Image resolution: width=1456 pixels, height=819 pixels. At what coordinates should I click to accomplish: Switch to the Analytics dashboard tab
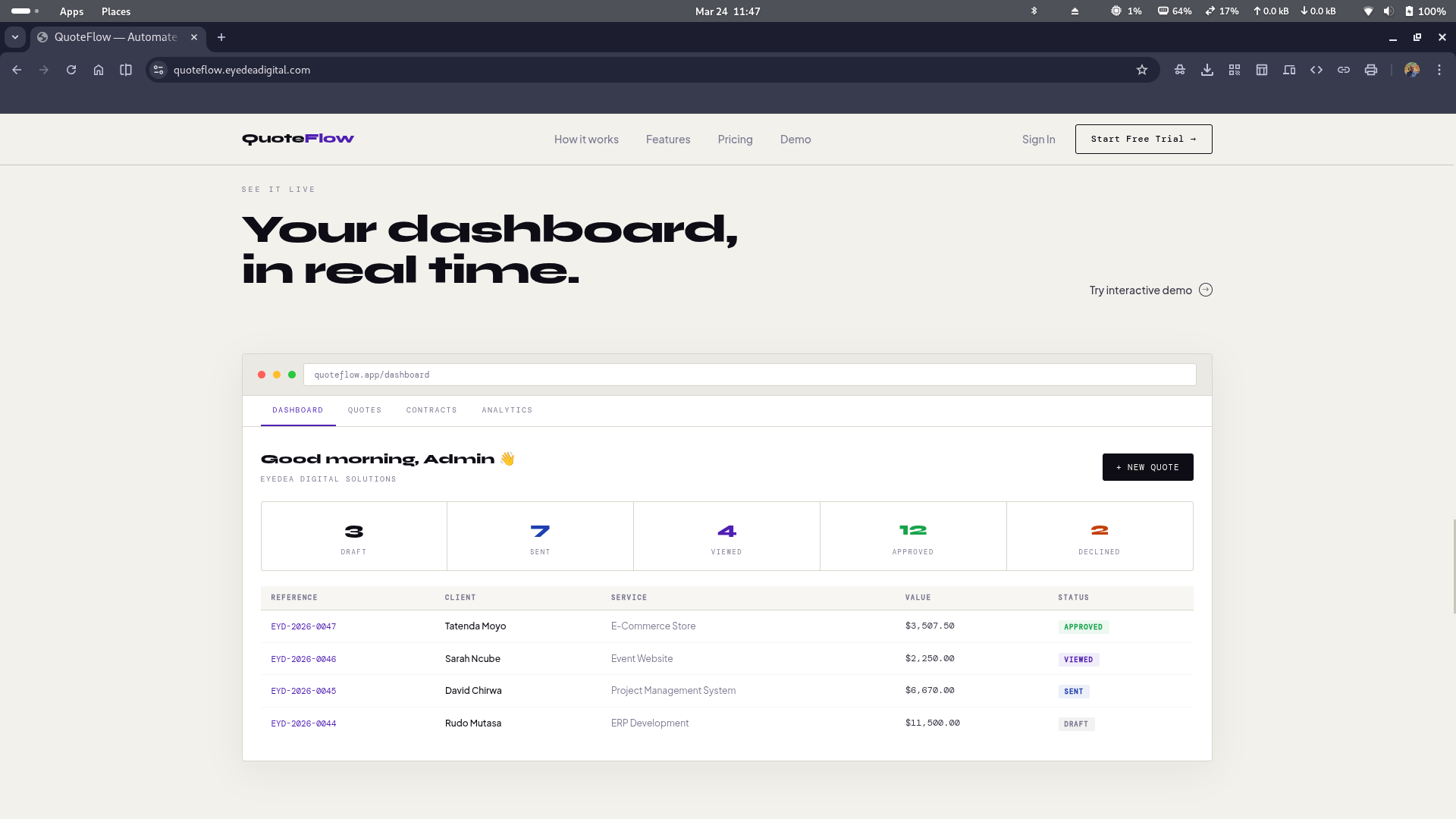[507, 410]
